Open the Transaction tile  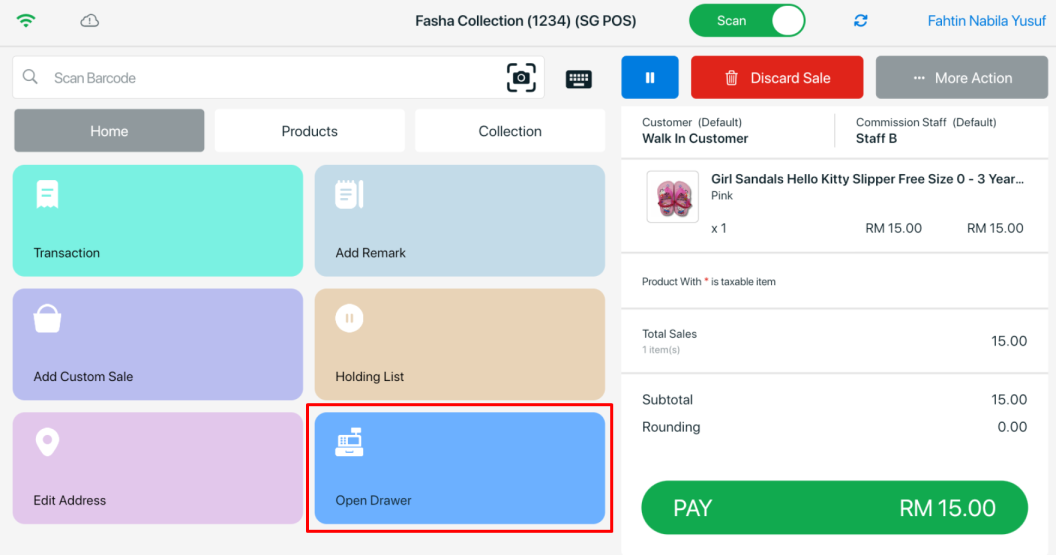click(x=157, y=220)
